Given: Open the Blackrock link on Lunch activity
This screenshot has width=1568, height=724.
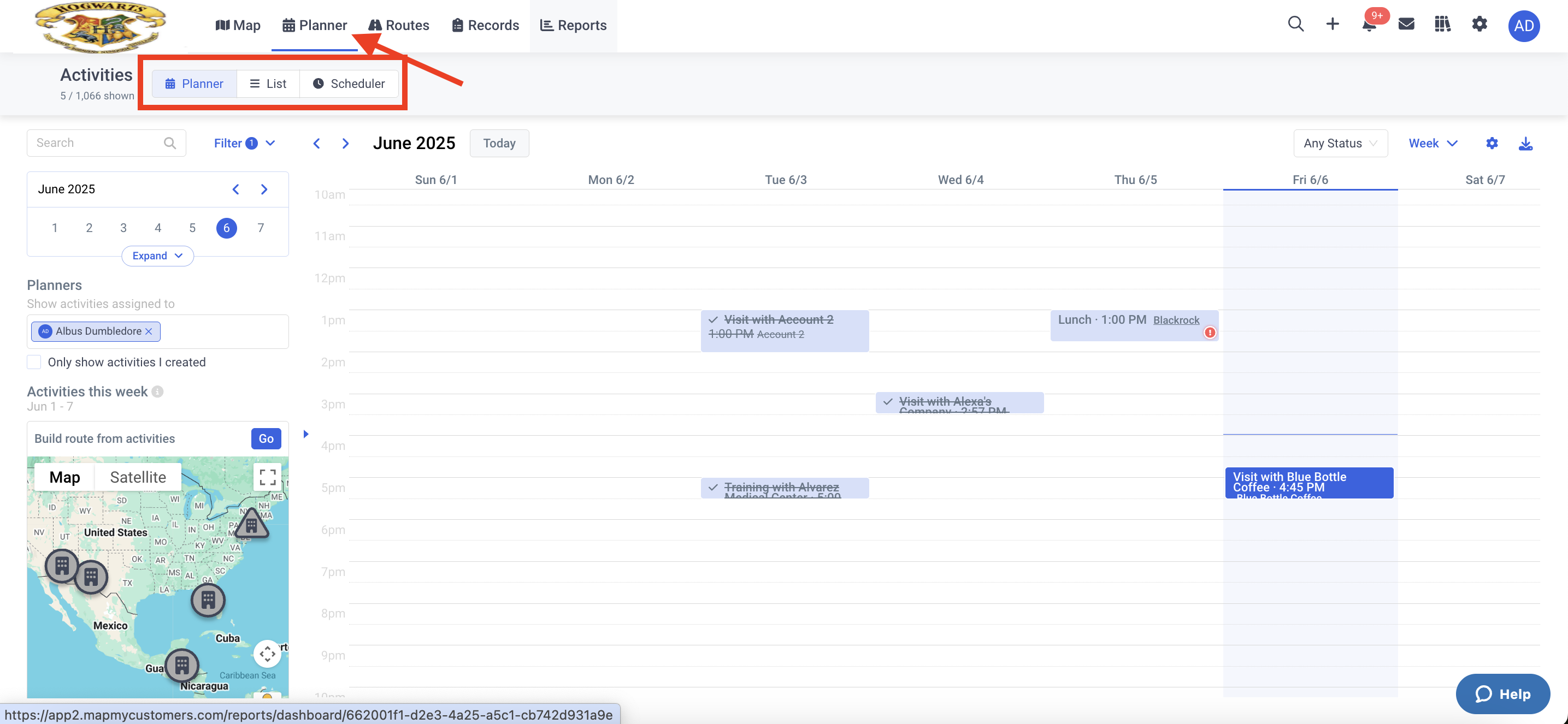Looking at the screenshot, I should (x=1176, y=321).
